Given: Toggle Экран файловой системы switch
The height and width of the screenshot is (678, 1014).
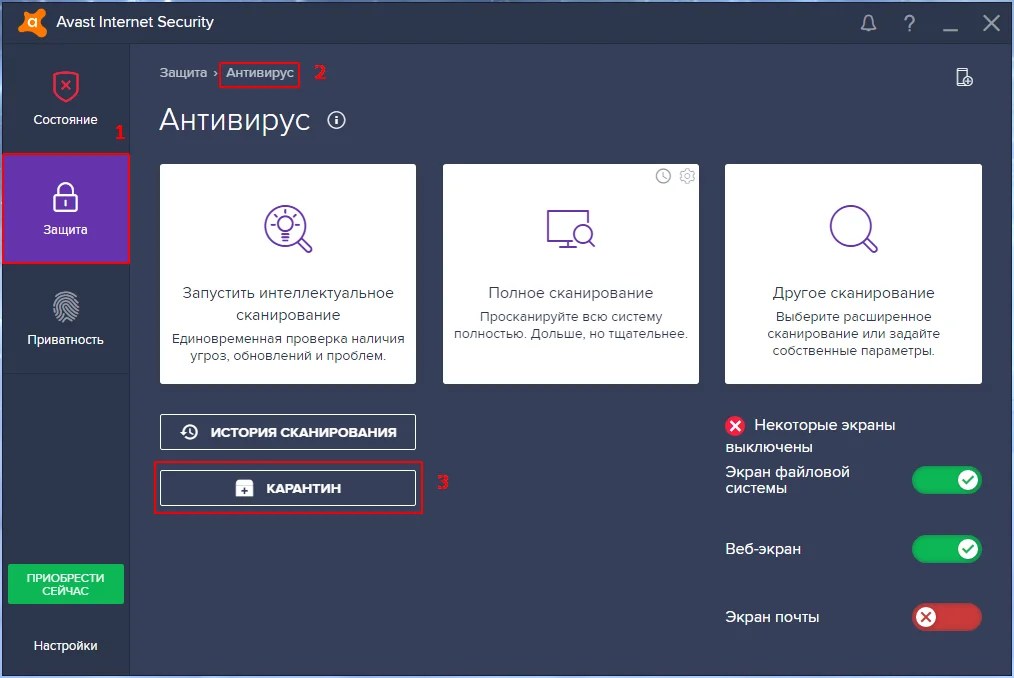Looking at the screenshot, I should [947, 480].
